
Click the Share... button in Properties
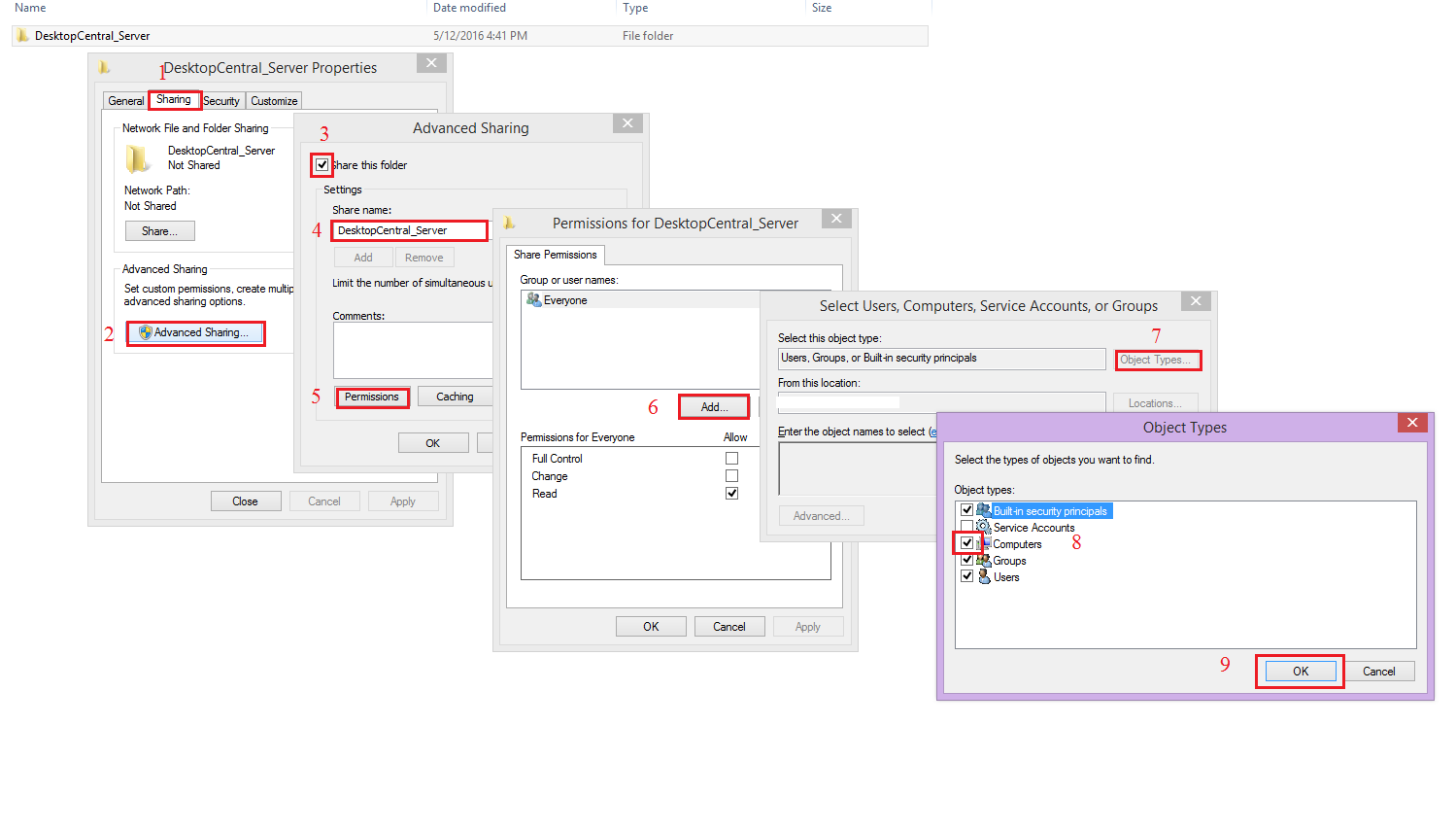click(160, 231)
